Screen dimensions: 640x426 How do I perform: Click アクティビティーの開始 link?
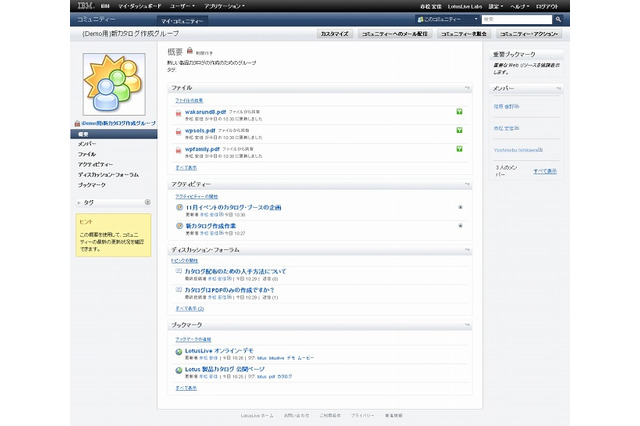click(x=196, y=197)
